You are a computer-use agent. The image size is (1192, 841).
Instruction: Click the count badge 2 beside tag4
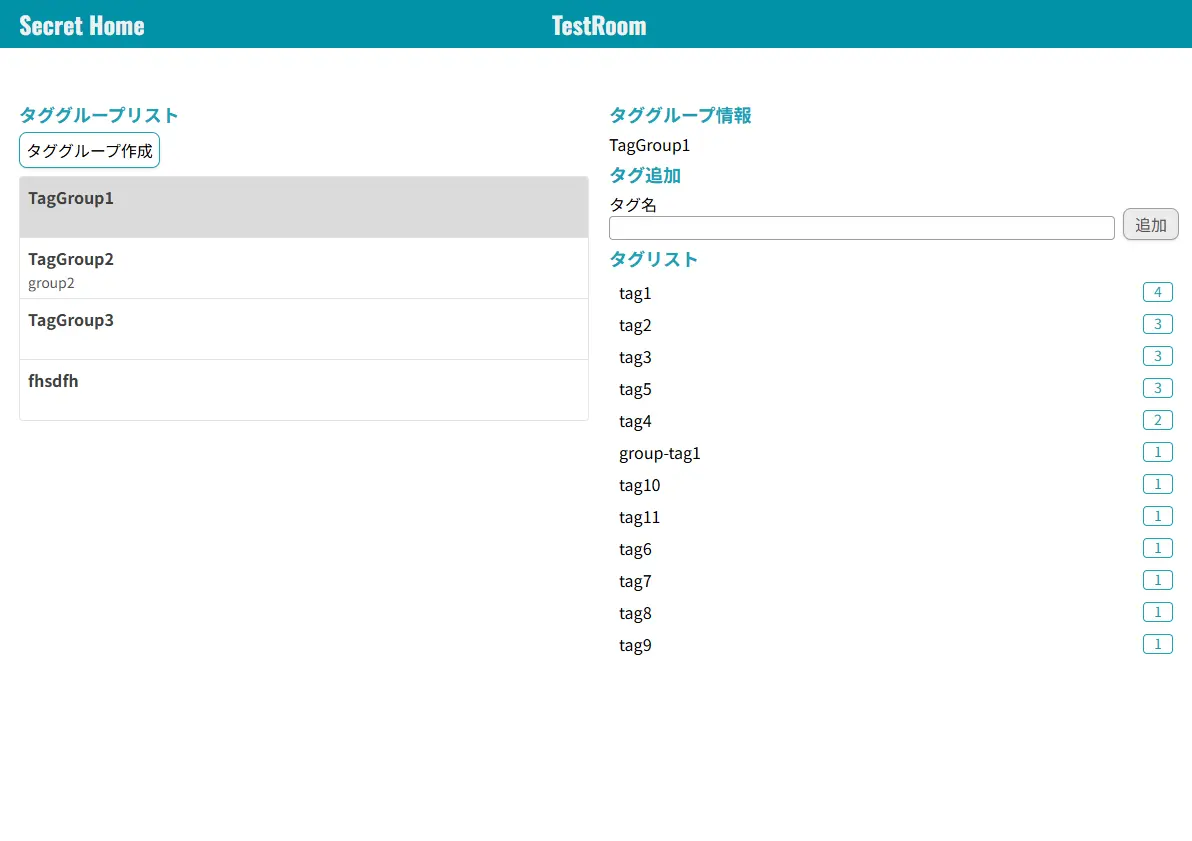tap(1157, 420)
